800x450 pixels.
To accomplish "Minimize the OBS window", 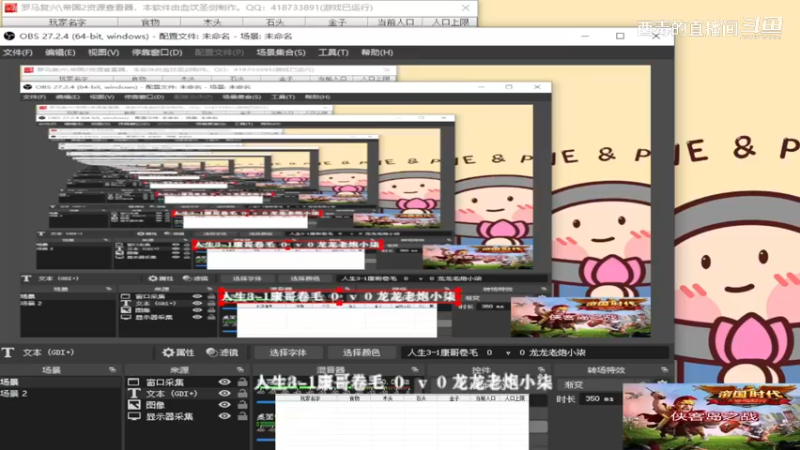I will 585,36.
